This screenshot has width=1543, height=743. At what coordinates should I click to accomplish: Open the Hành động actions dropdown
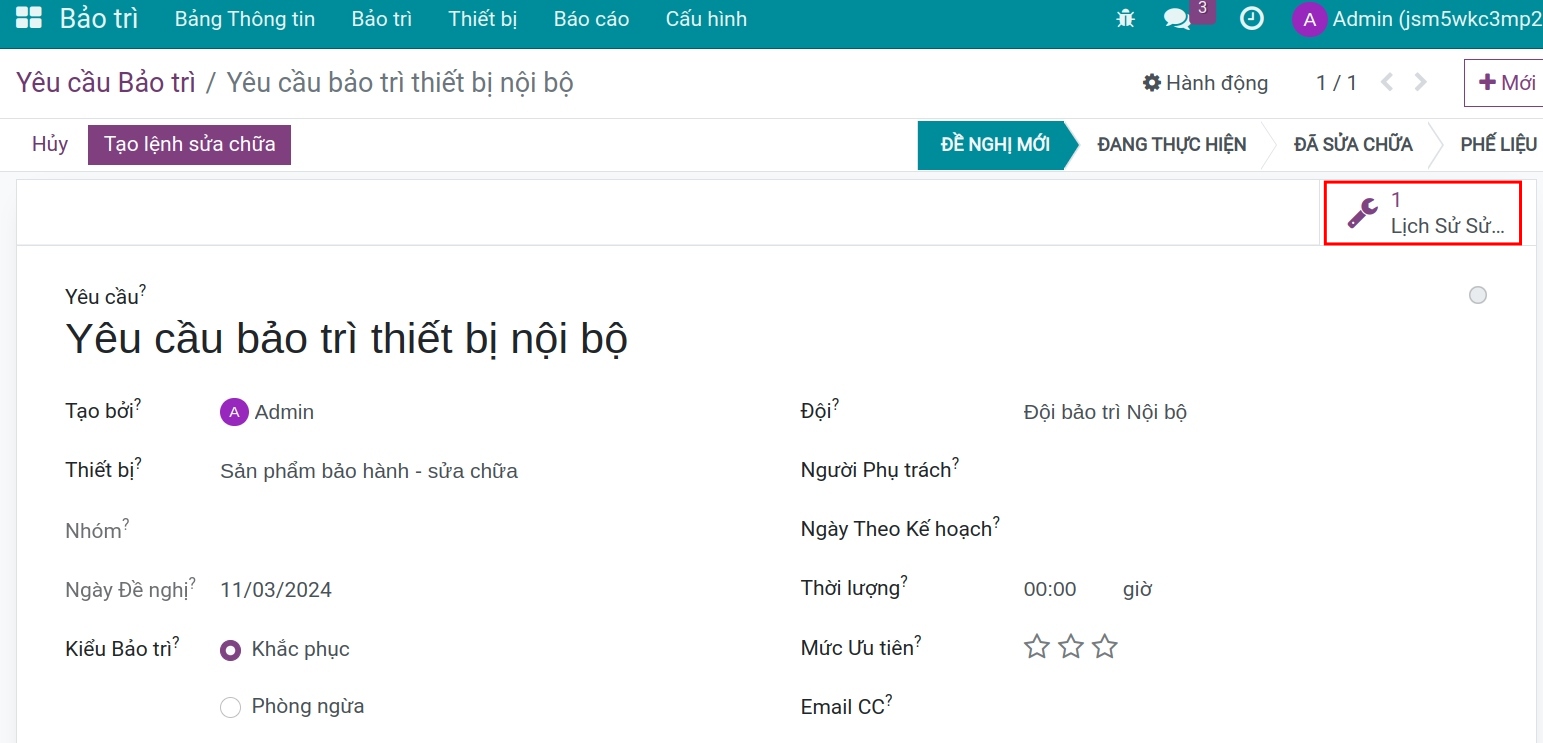coord(1205,83)
